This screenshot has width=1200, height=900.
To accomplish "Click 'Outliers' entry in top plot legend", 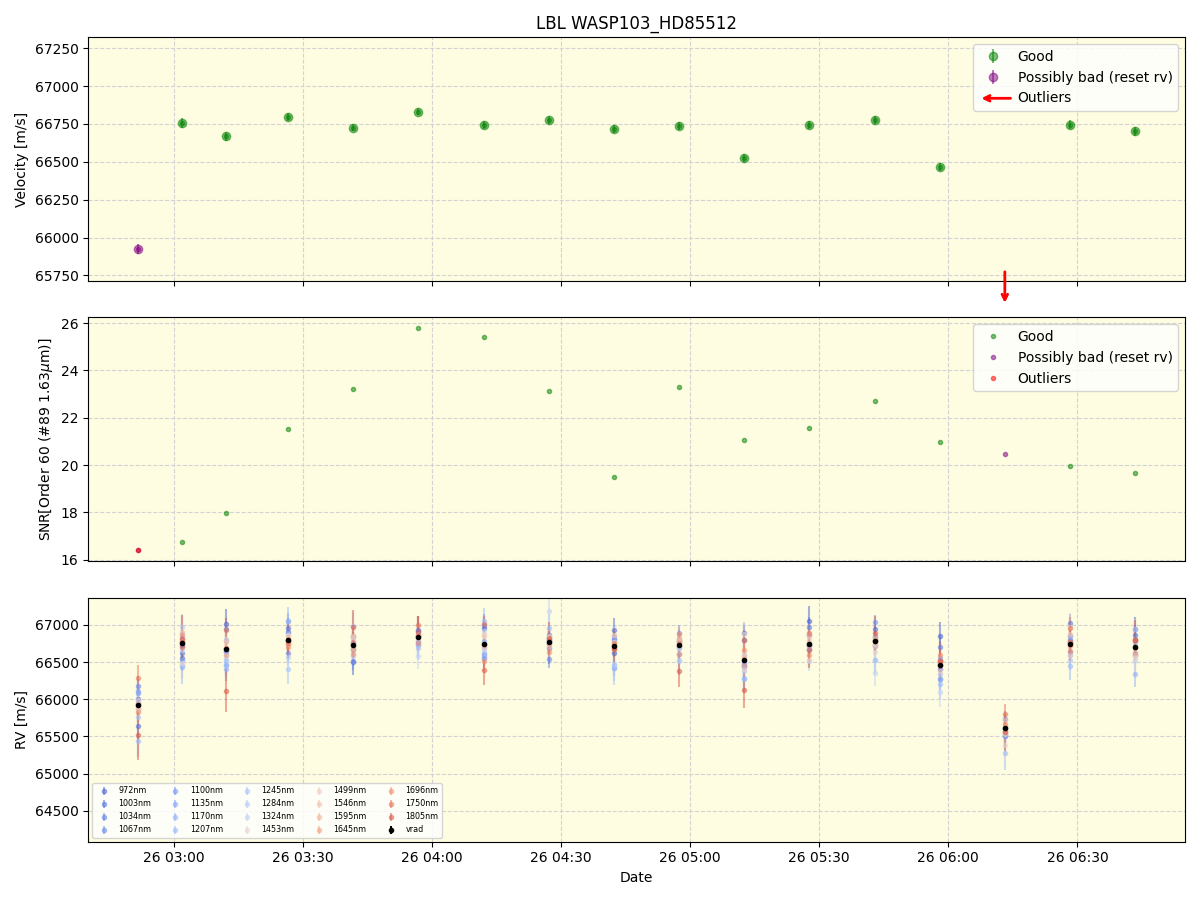I will 1044,97.
